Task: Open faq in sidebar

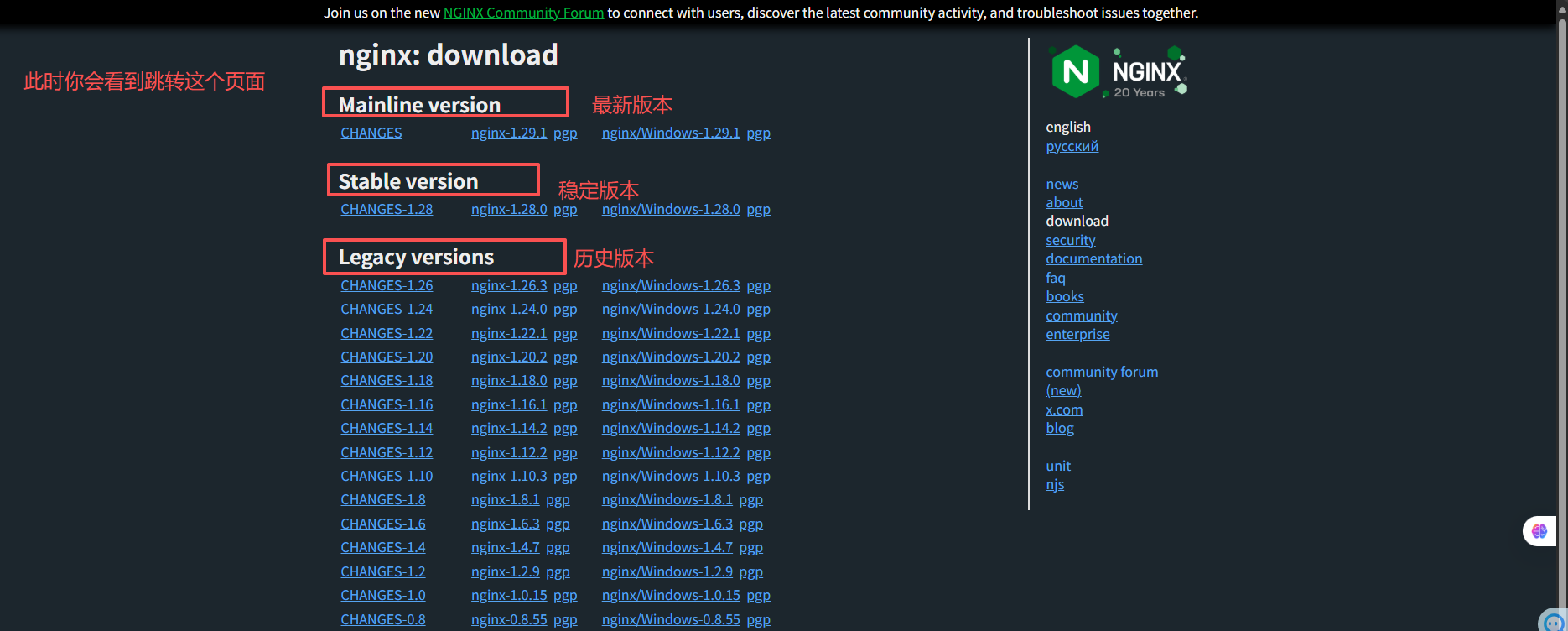Action: [1056, 278]
